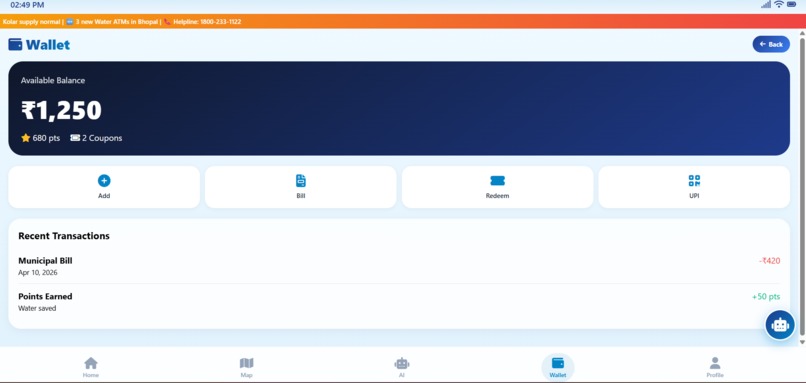This screenshot has width=806, height=383.
Task: Select the Redeem coupon ticket icon
Action: [498, 180]
